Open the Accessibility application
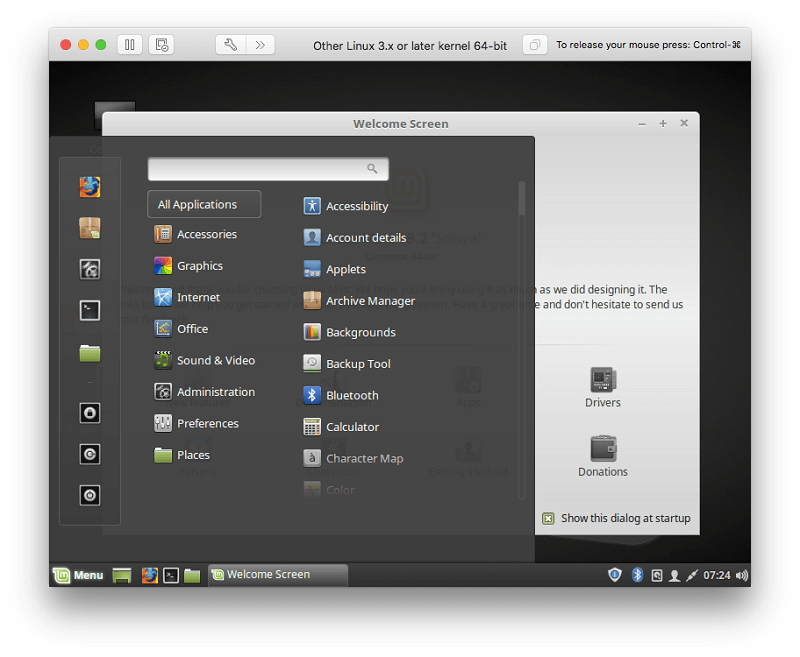This screenshot has width=800, height=657. [x=346, y=206]
